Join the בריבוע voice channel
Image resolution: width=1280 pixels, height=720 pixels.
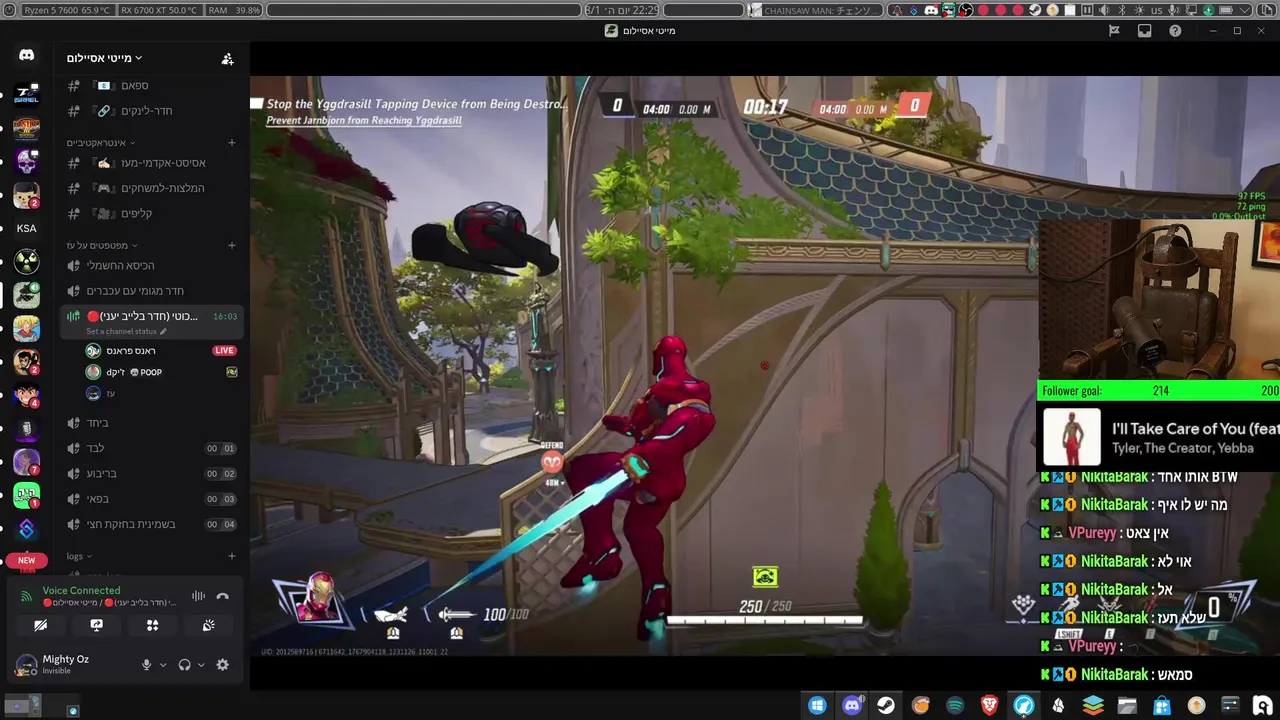150,473
